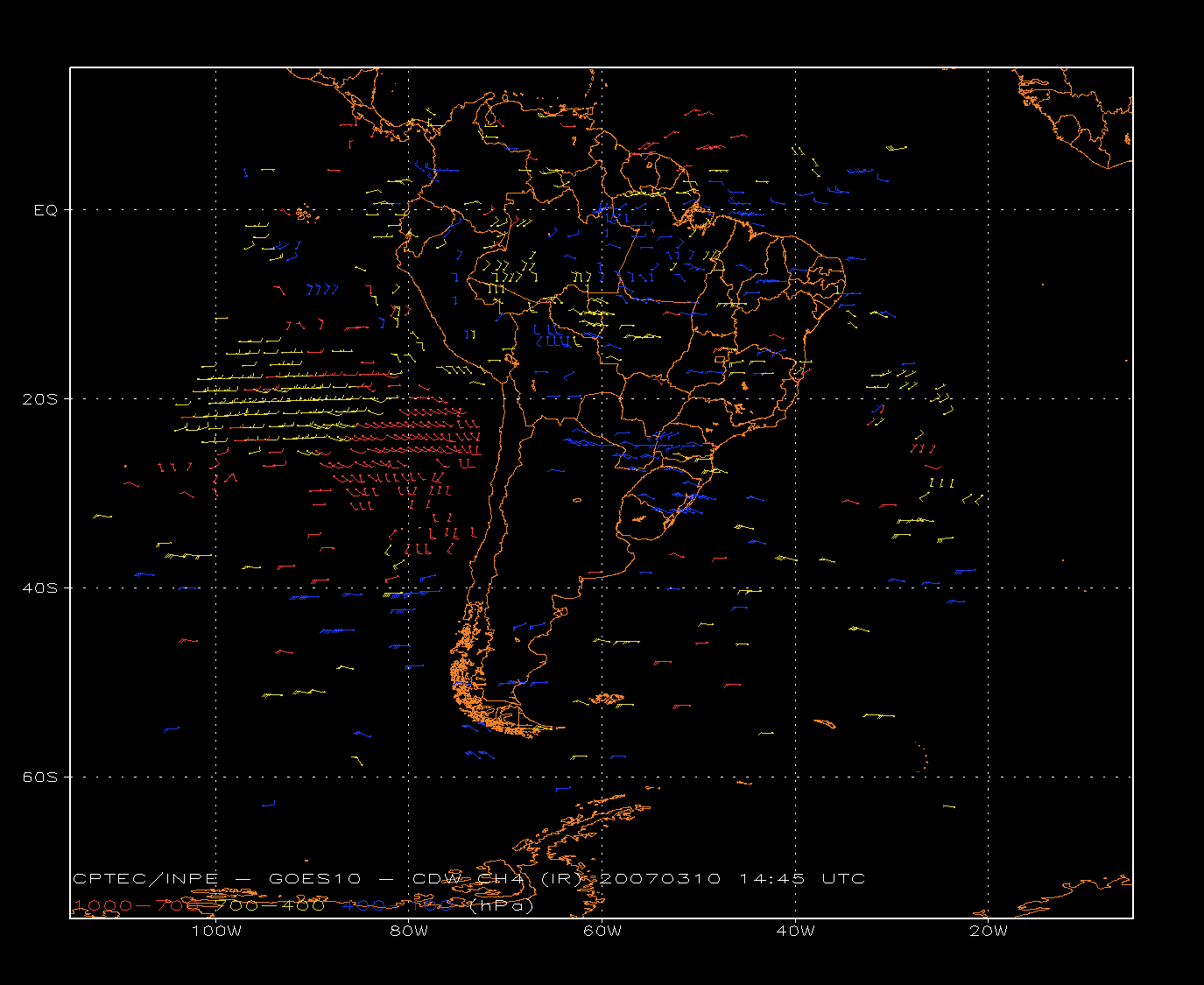Viewport: 1204px width, 985px height.
Task: Click the "EQ" latitude label
Action: (x=45, y=210)
